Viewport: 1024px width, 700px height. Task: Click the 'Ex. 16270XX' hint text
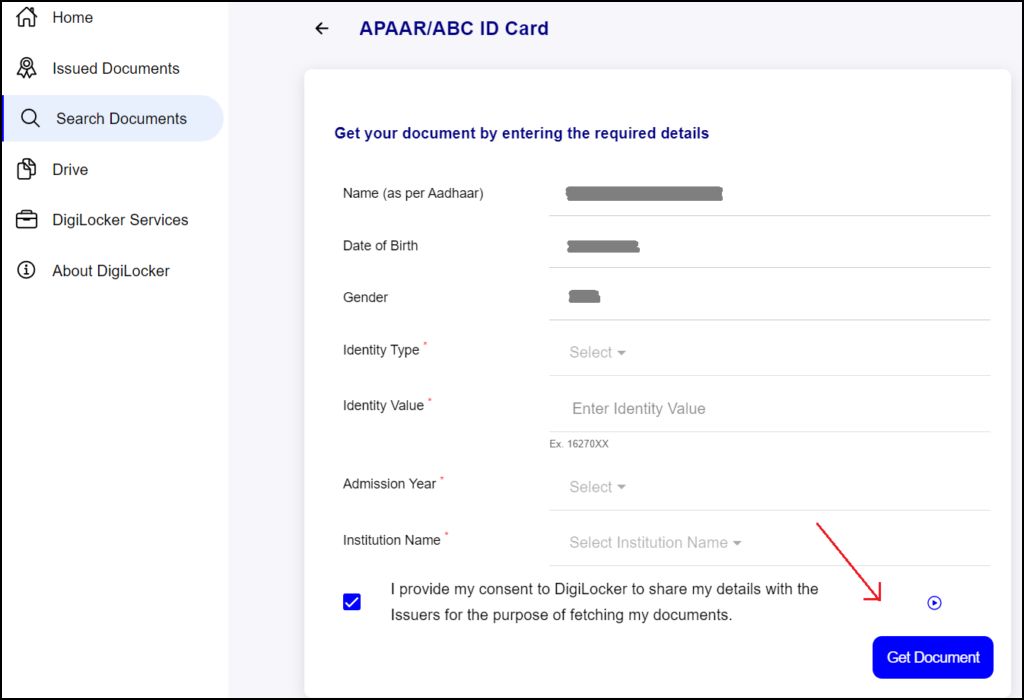[x=579, y=444]
